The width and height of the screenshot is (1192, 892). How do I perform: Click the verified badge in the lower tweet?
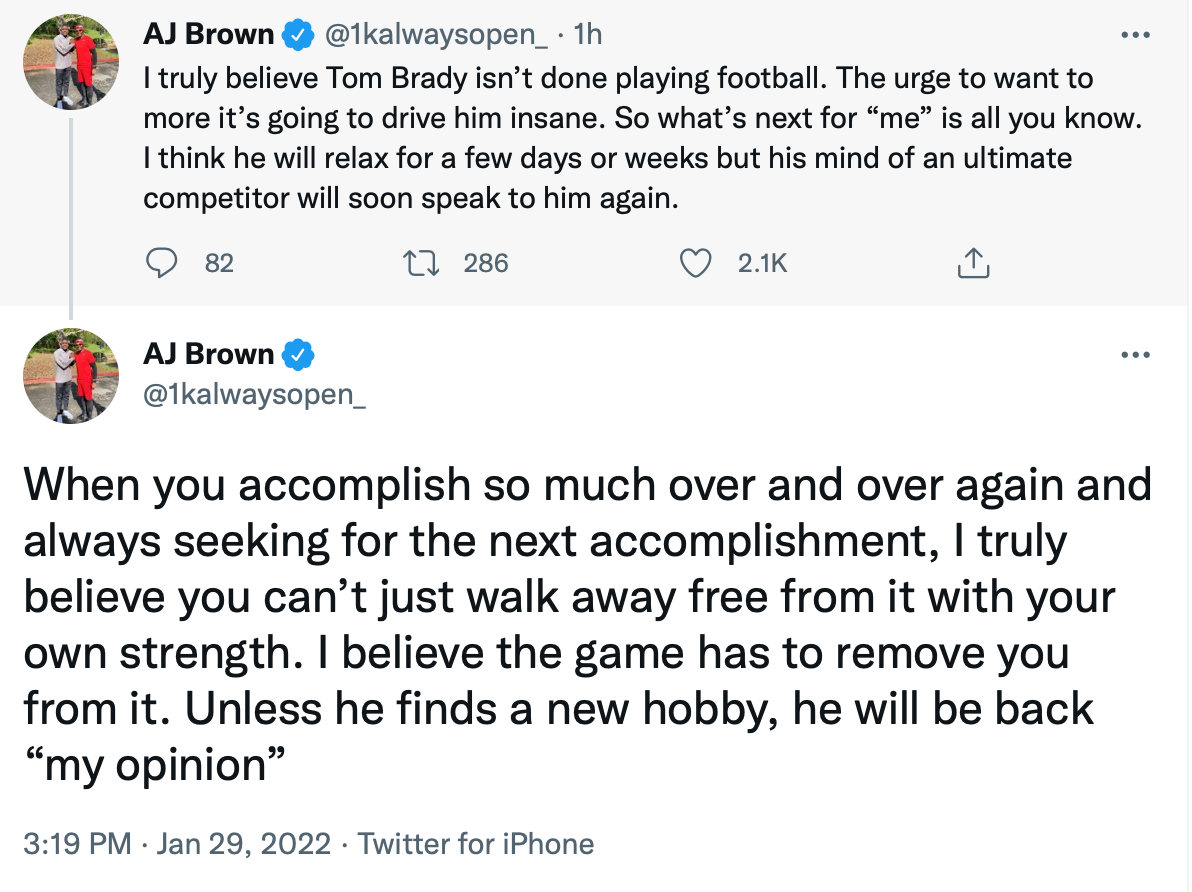coord(297,355)
